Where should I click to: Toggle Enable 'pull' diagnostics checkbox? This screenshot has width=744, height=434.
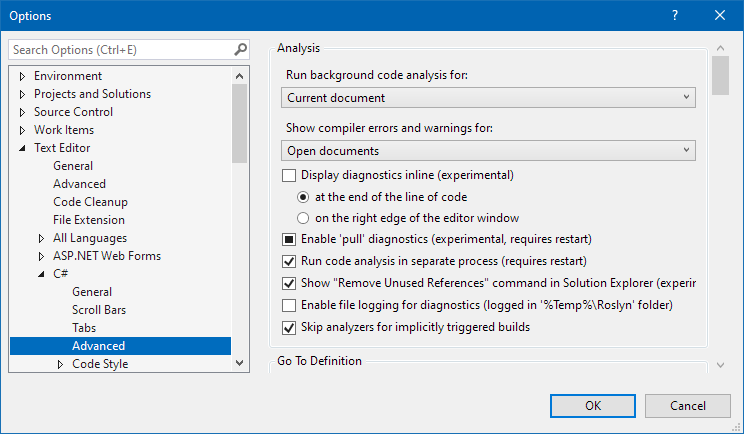tap(289, 239)
